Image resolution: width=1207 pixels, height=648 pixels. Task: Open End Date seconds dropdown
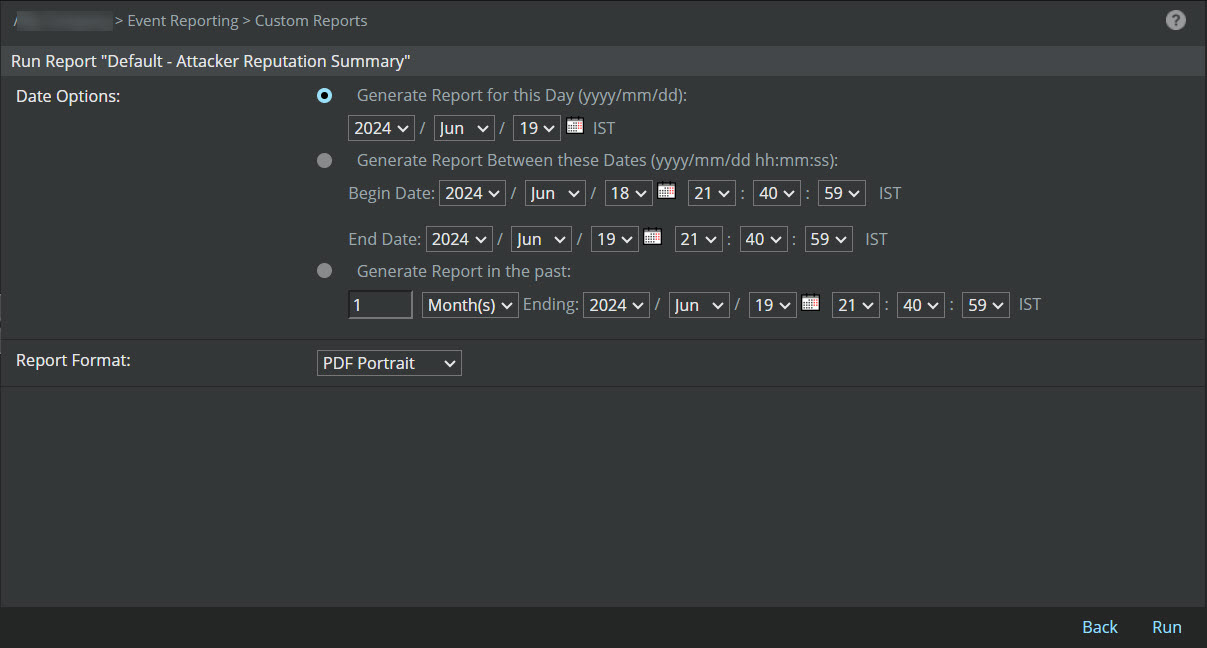click(828, 239)
